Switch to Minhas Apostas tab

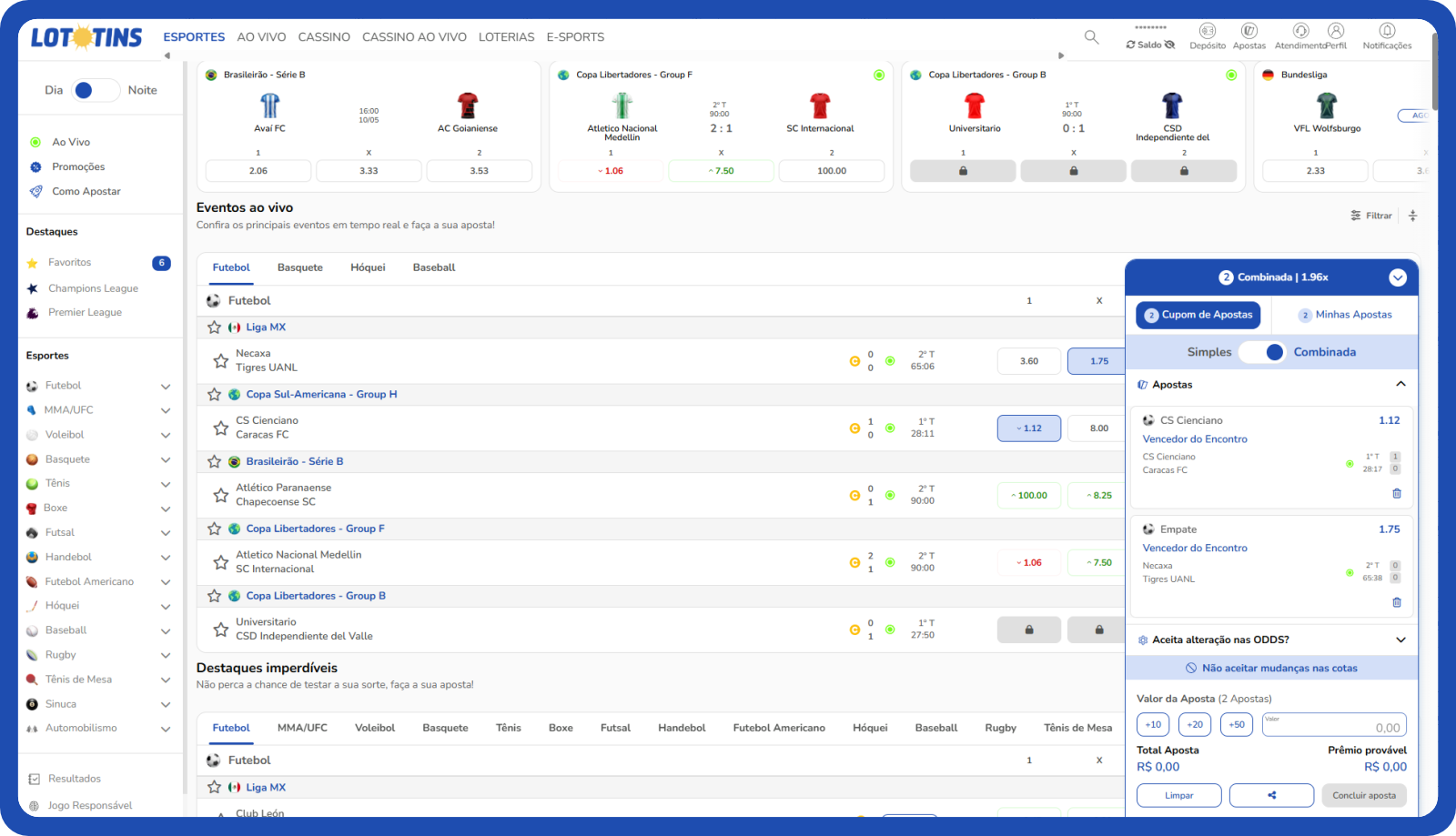coord(1346,315)
